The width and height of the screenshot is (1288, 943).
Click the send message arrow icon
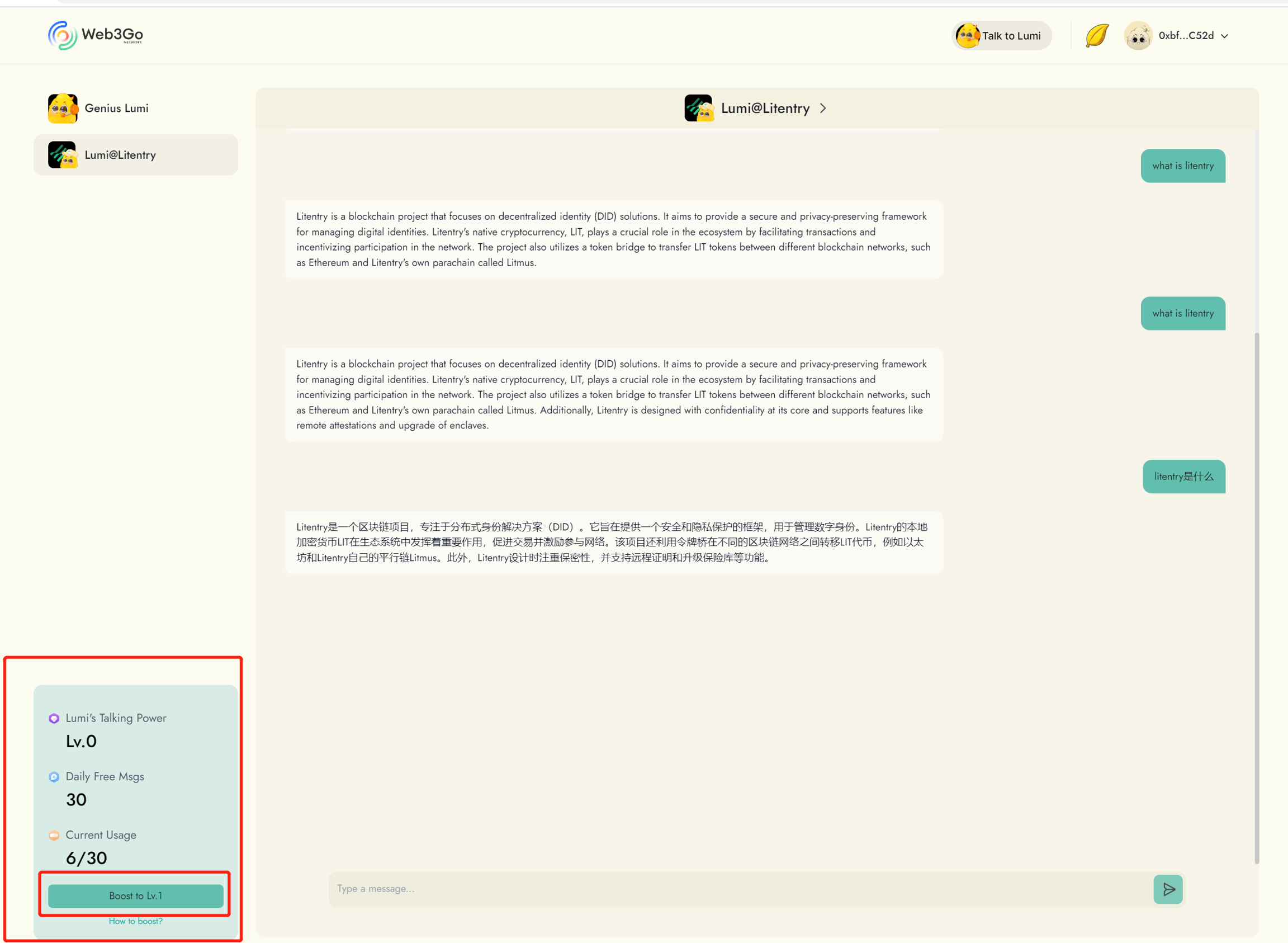pos(1168,889)
